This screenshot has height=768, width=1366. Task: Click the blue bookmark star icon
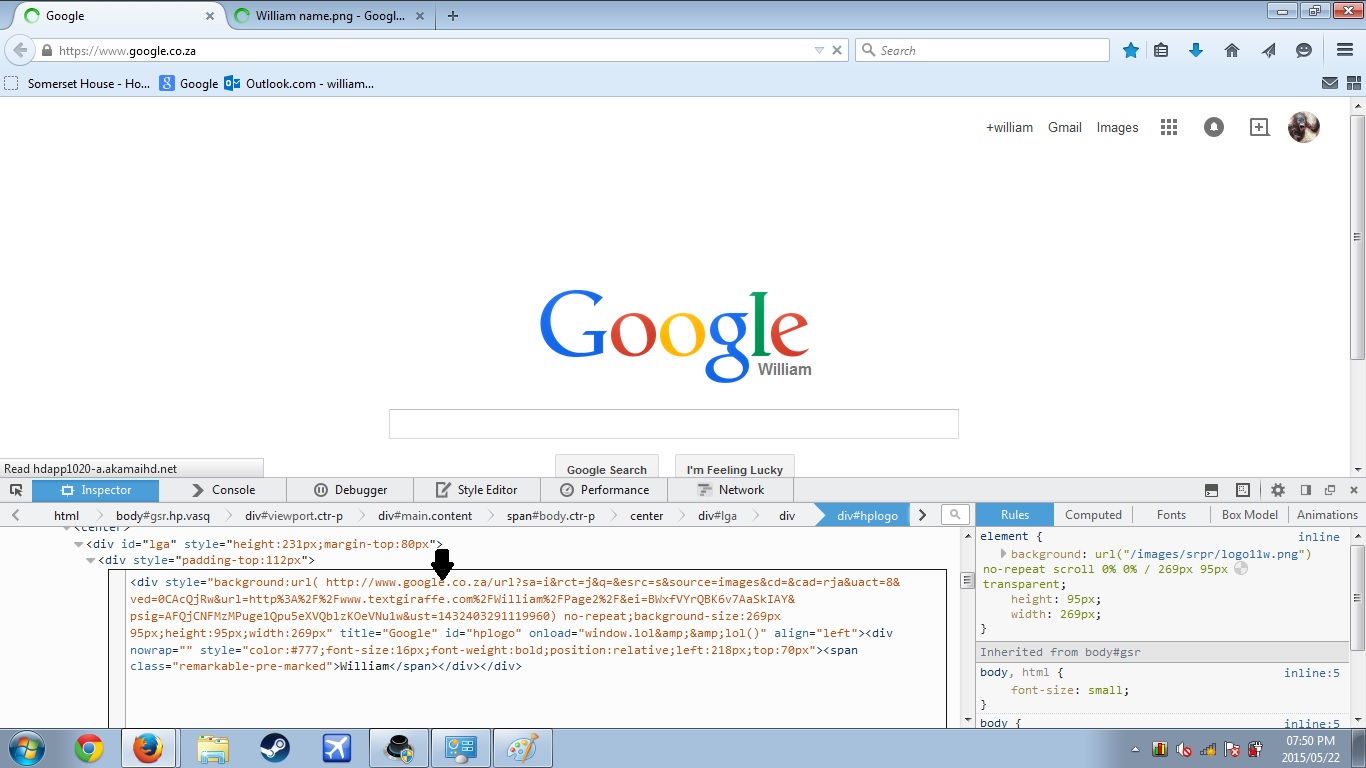1131,50
